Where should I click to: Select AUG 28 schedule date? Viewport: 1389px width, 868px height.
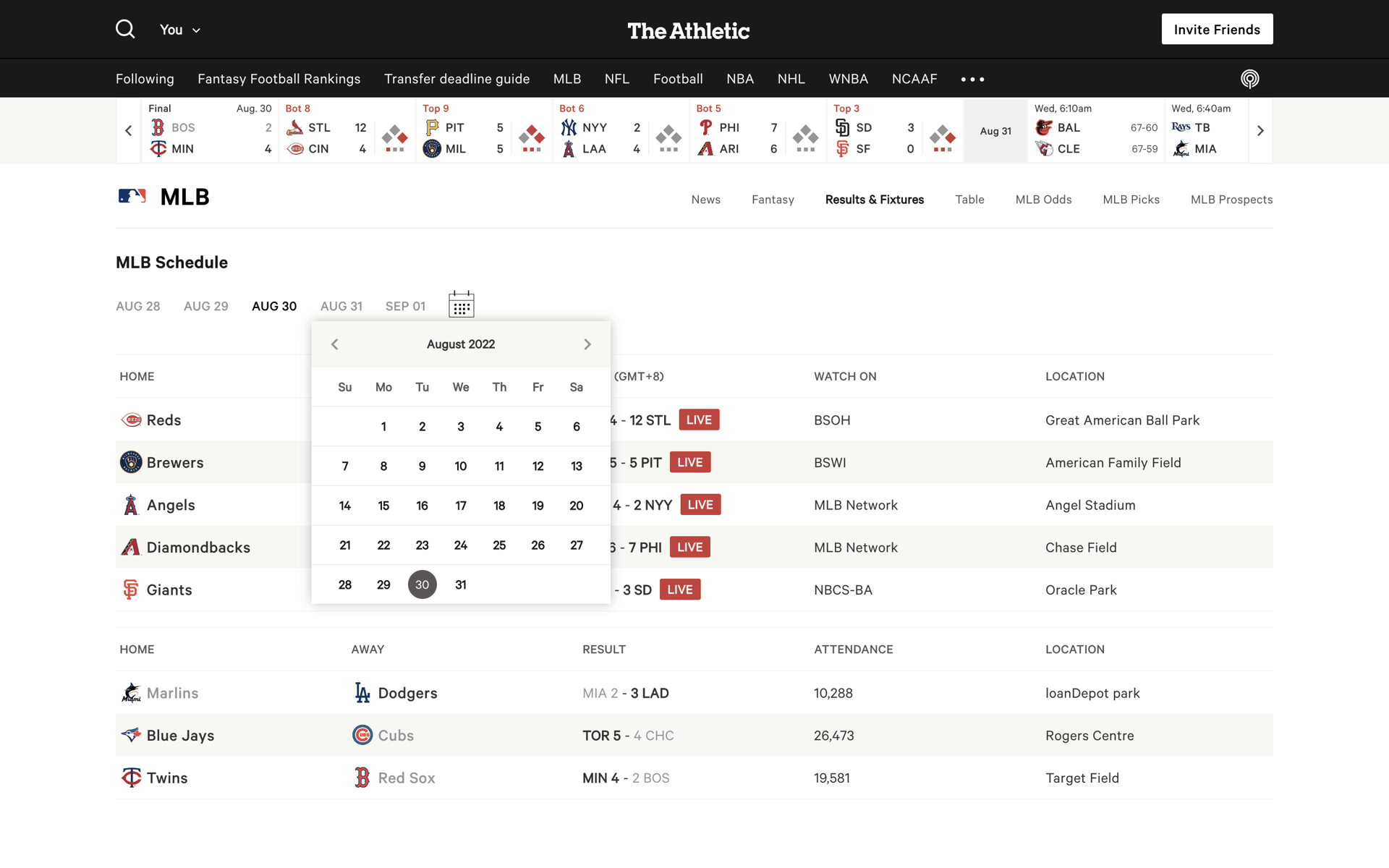click(x=138, y=306)
